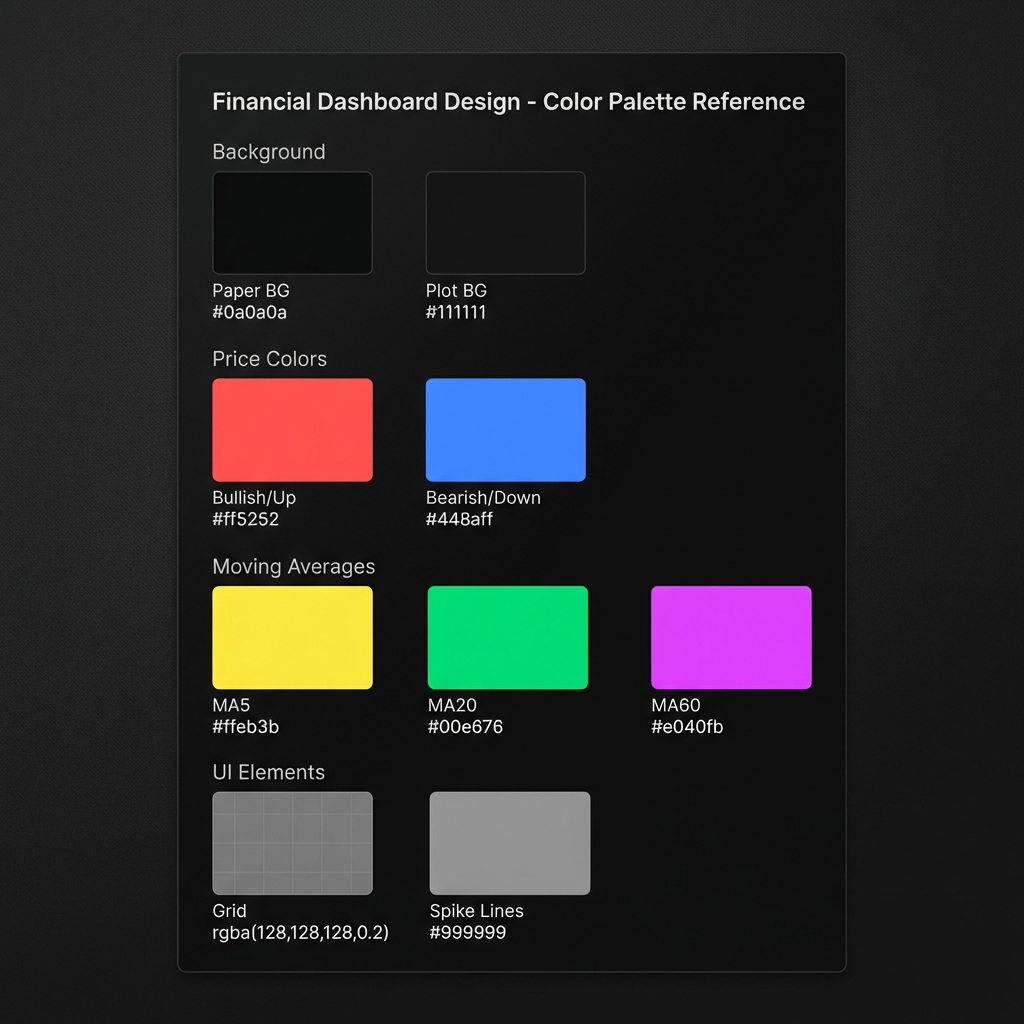Select the green MA20 swatch

tap(507, 637)
